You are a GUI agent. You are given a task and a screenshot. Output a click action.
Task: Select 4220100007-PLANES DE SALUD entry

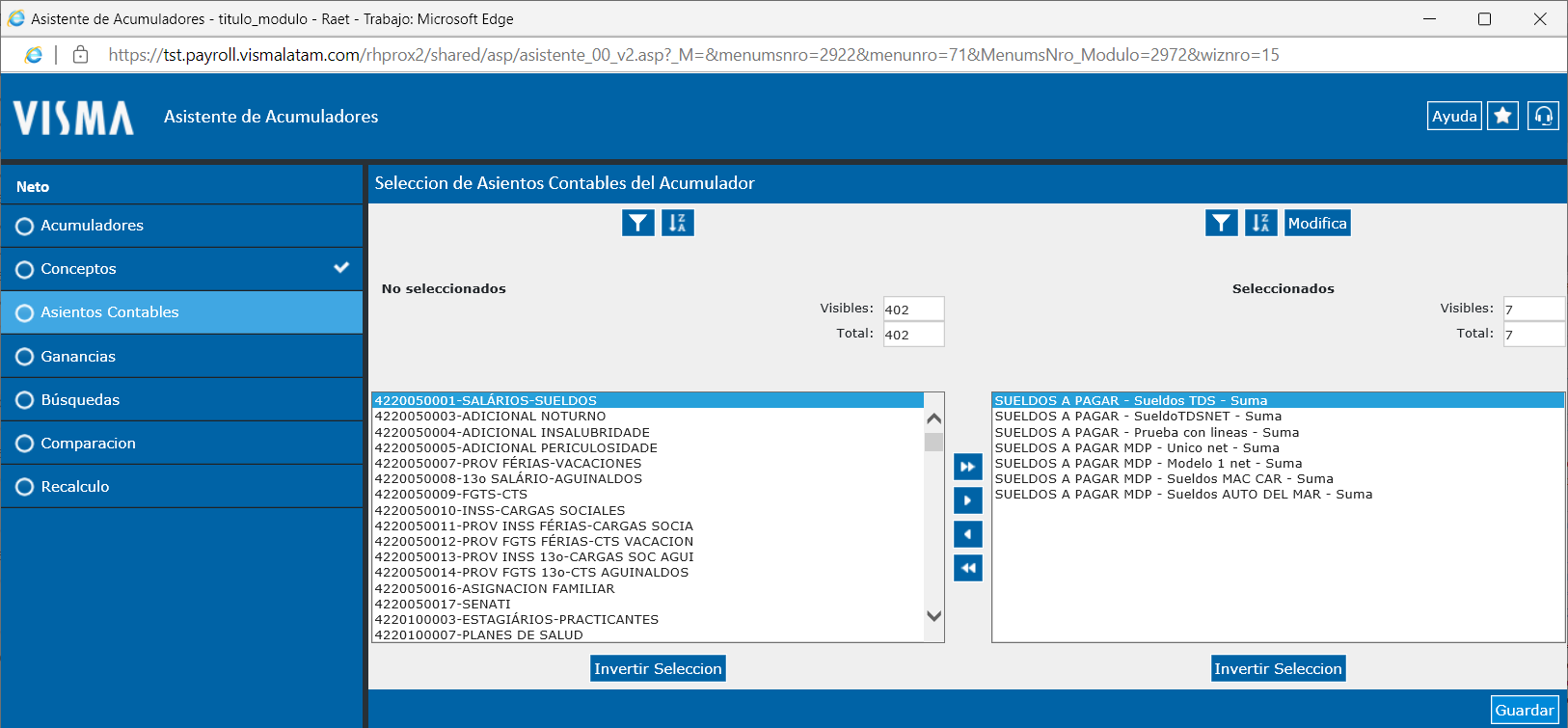point(648,634)
